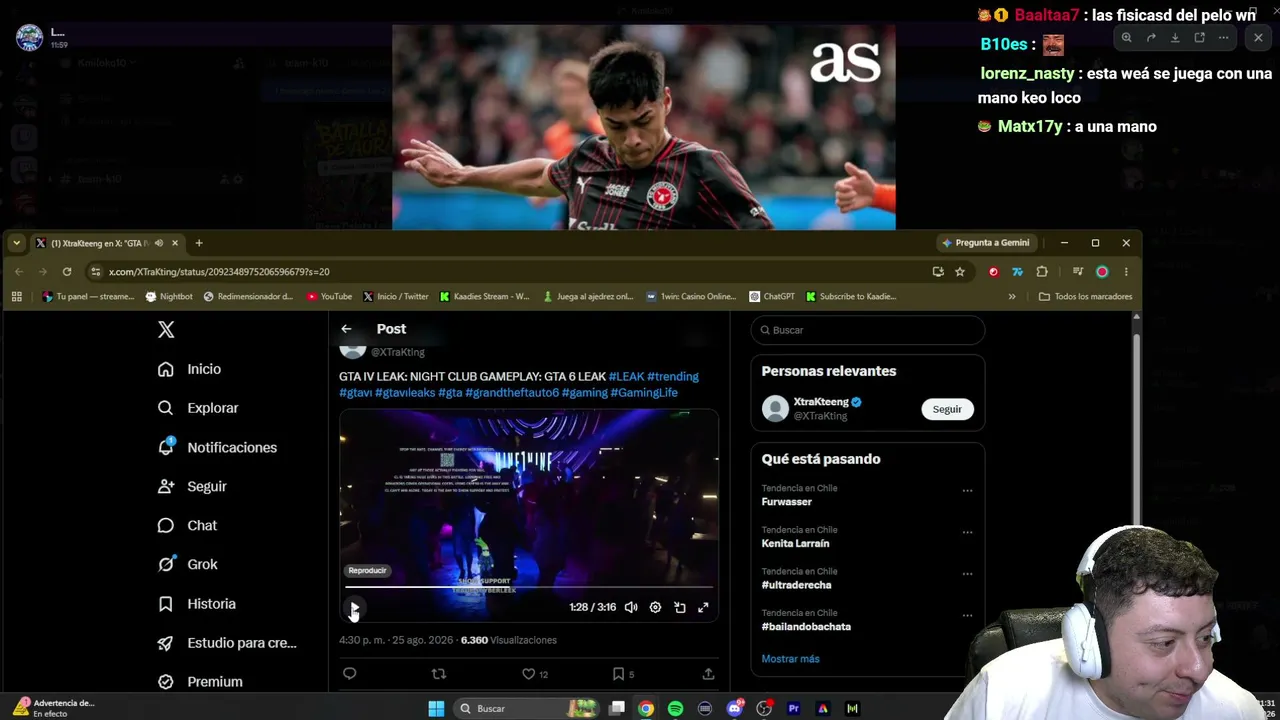Image resolution: width=1280 pixels, height=720 pixels.
Task: Click Pregunta a Gemini button
Action: click(986, 243)
